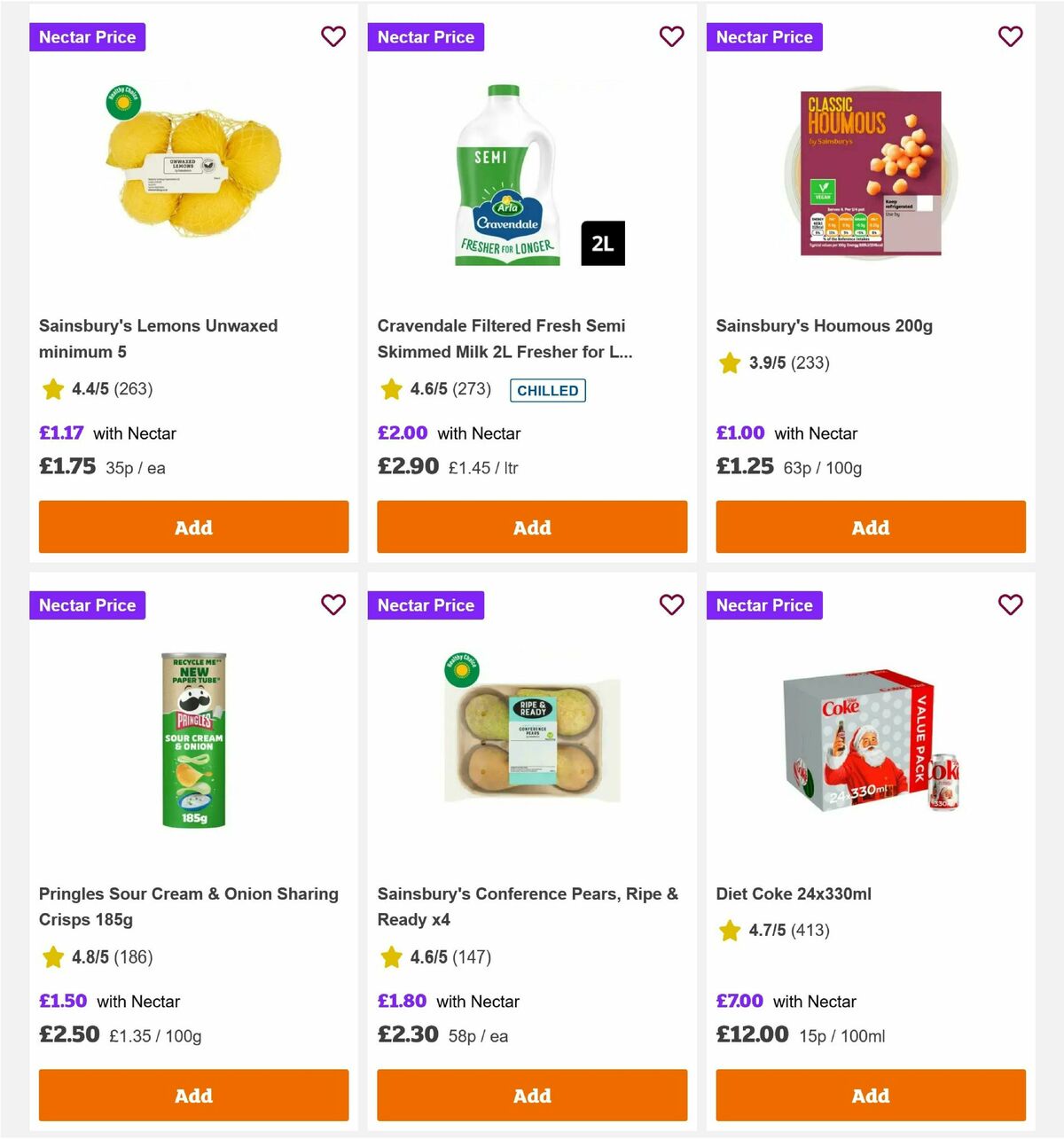Viewport: 1064px width, 1139px height.
Task: Open the Pringles Sour Cream product page
Action: (189, 907)
